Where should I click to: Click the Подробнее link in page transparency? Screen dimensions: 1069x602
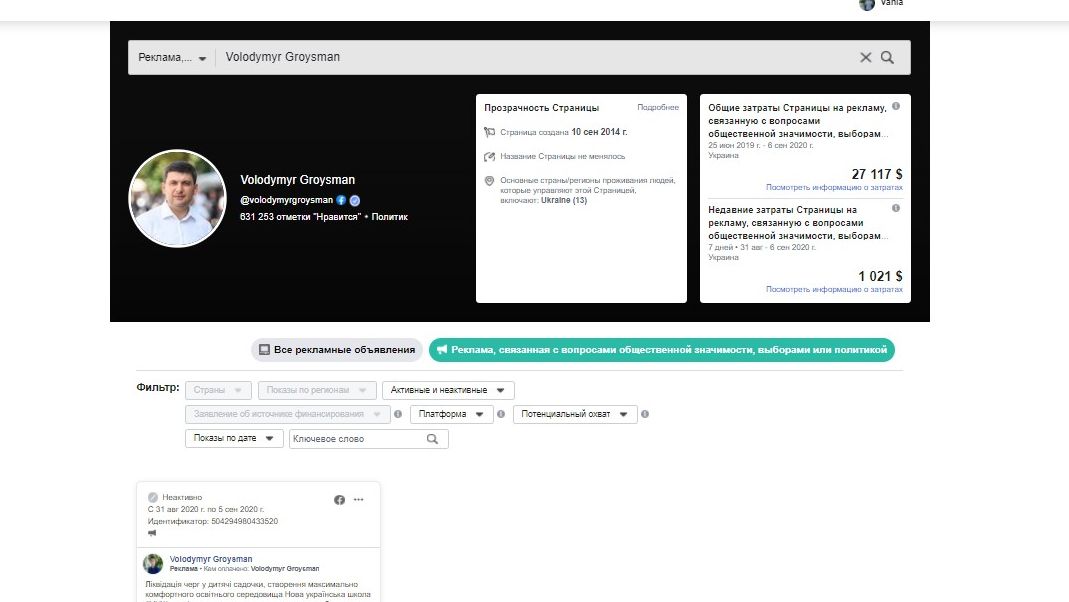[657, 107]
